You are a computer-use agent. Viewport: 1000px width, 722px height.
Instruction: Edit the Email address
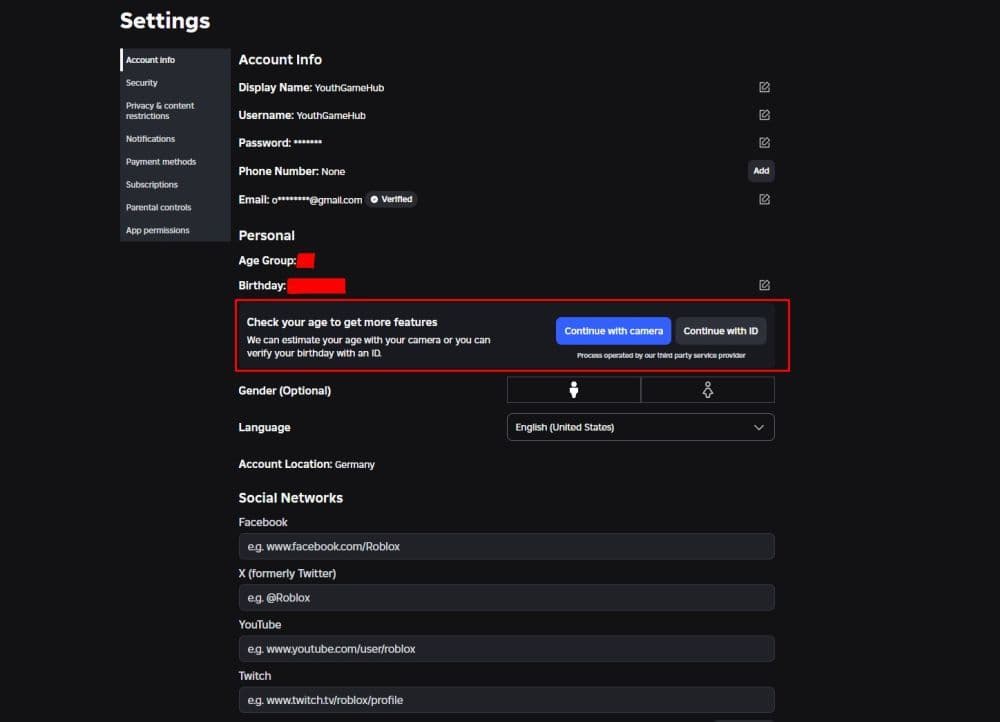tap(763, 199)
